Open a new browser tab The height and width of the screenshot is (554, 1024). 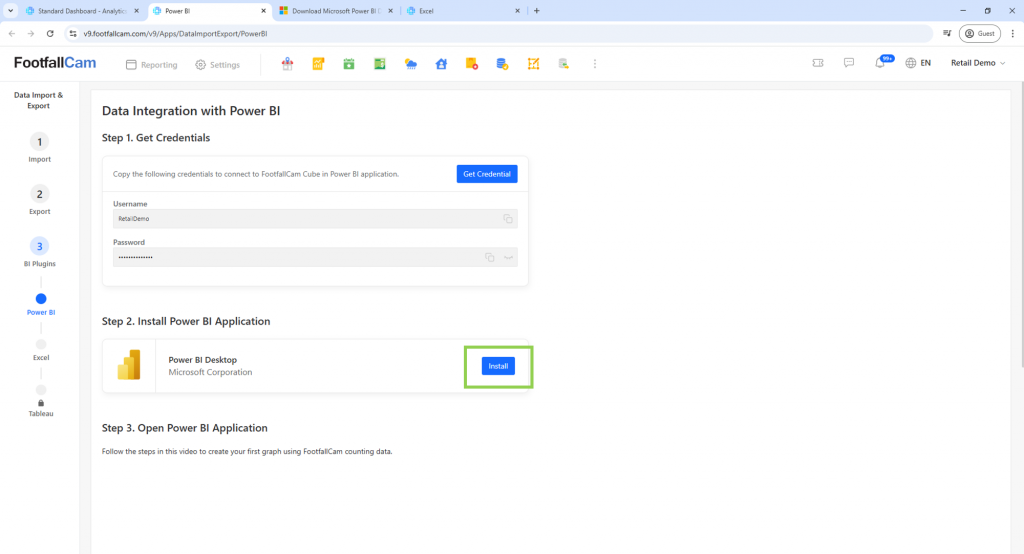pos(537,10)
